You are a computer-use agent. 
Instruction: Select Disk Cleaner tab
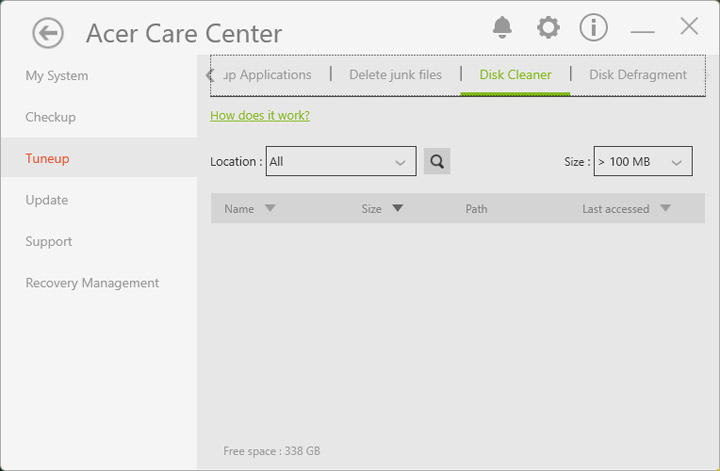[x=515, y=75]
